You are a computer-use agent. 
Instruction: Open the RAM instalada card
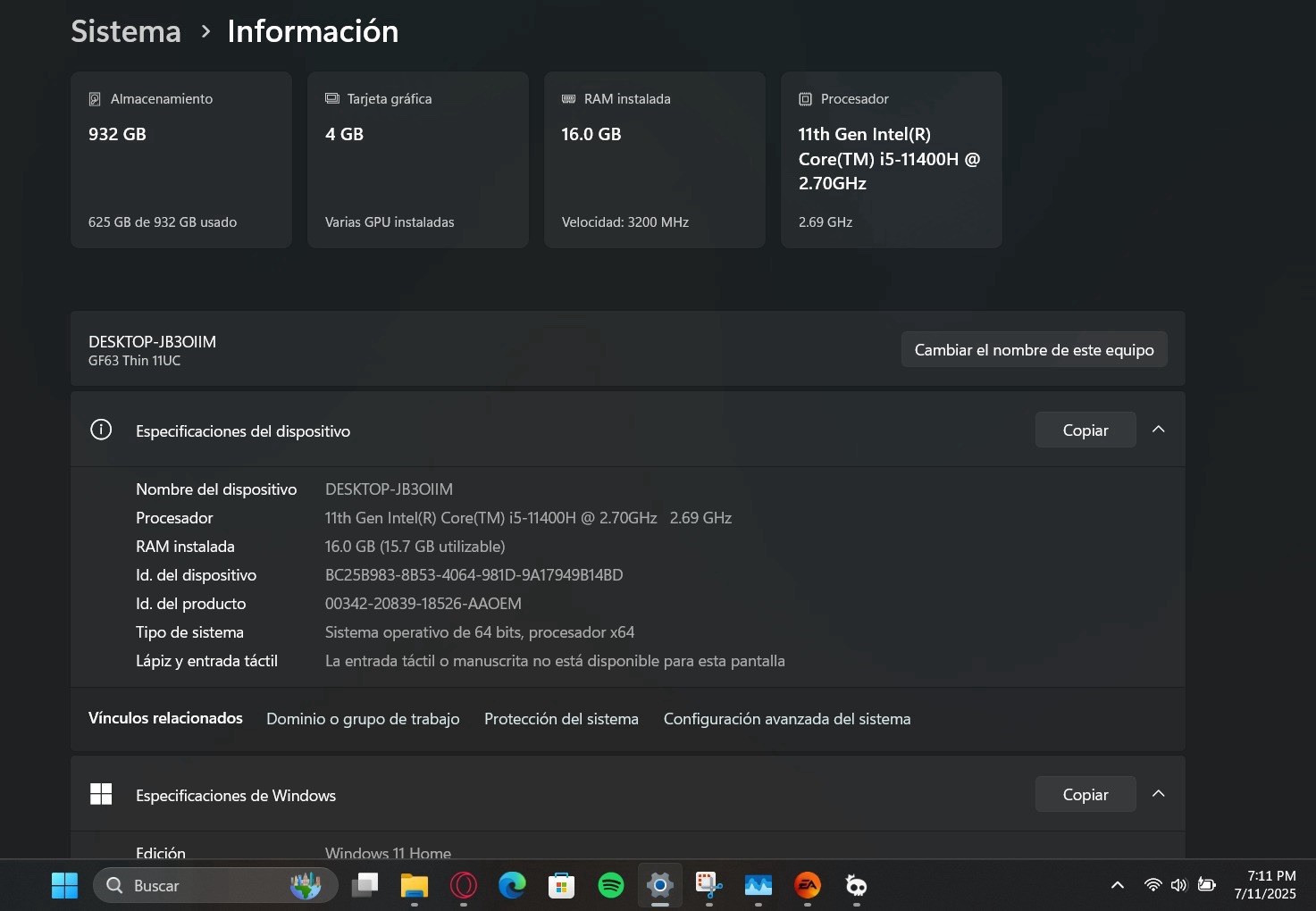pos(655,160)
